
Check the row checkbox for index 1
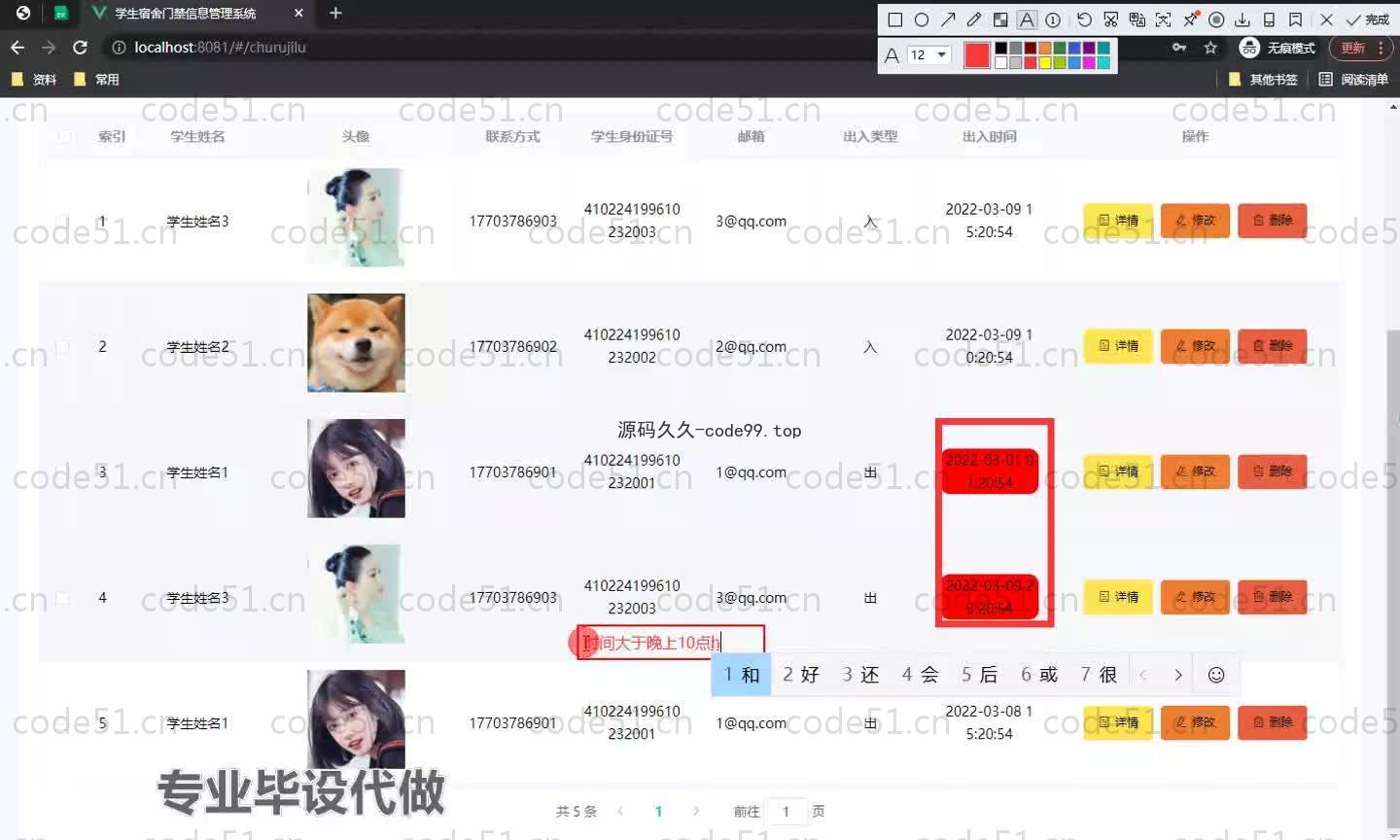pos(63,221)
